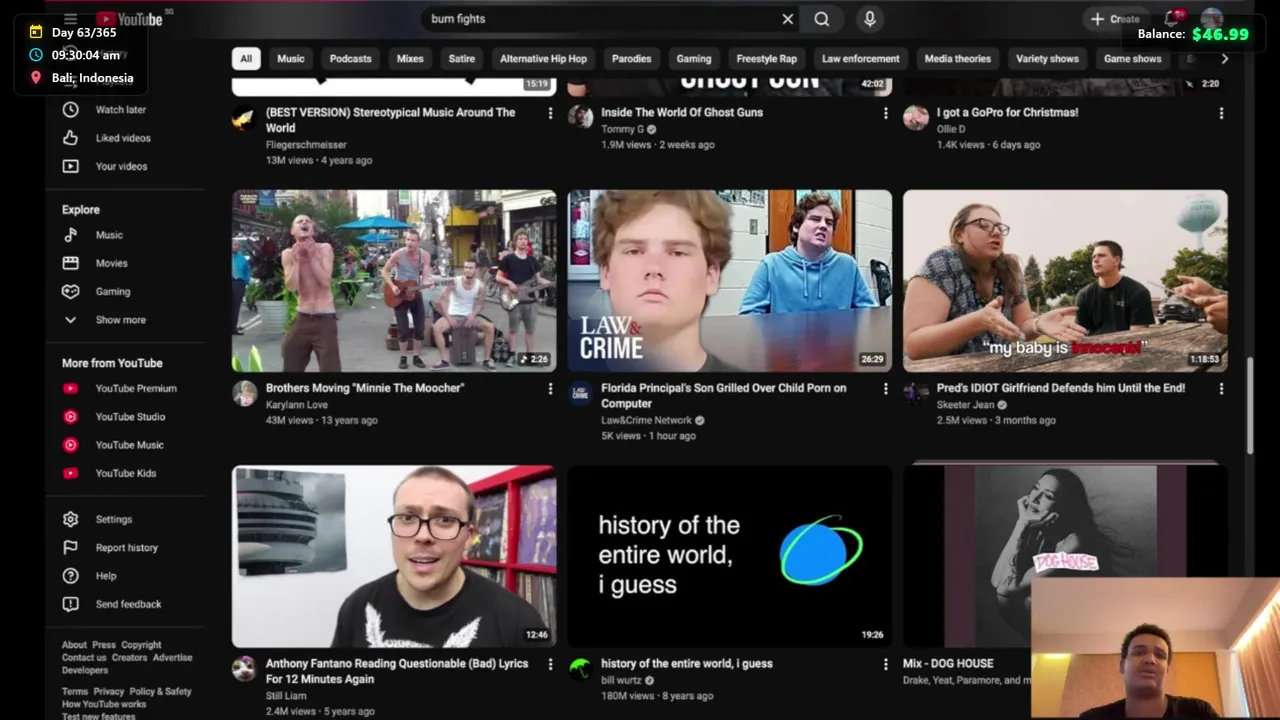The image size is (1280, 720).
Task: Open the Copyright footer link
Action: point(141,645)
